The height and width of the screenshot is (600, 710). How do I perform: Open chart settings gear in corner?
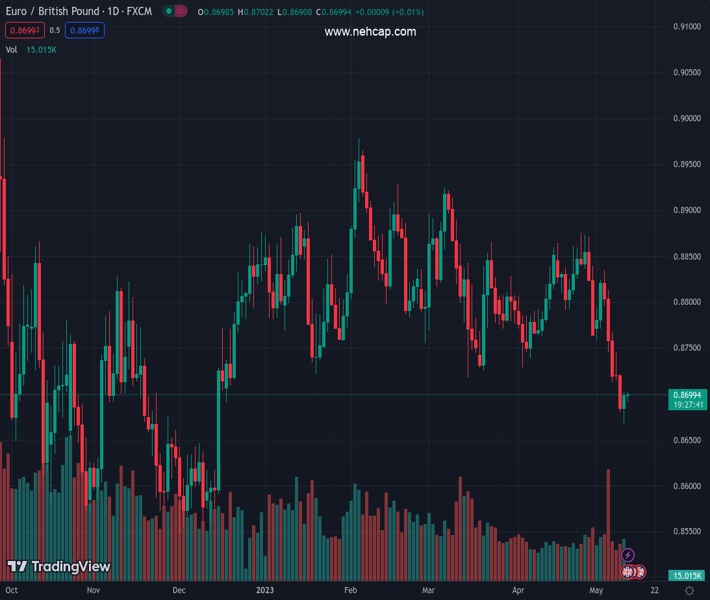[689, 591]
